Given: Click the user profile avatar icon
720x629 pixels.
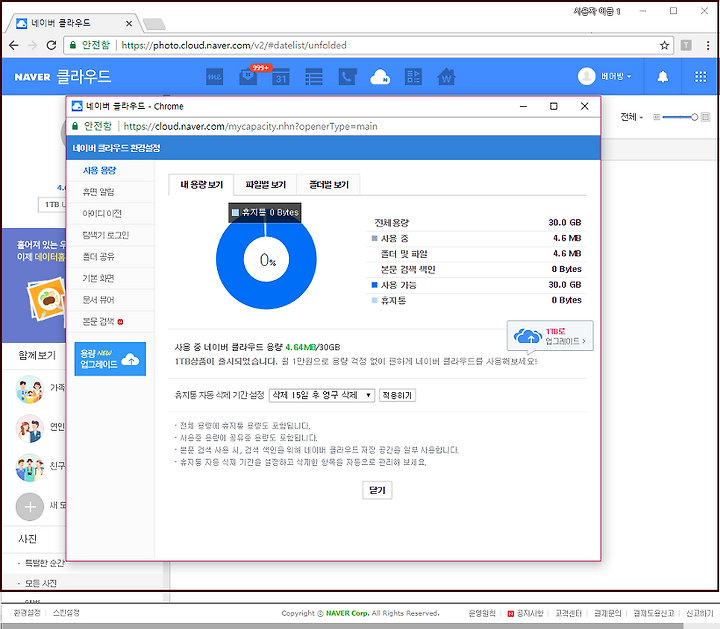Looking at the screenshot, I should [x=586, y=76].
